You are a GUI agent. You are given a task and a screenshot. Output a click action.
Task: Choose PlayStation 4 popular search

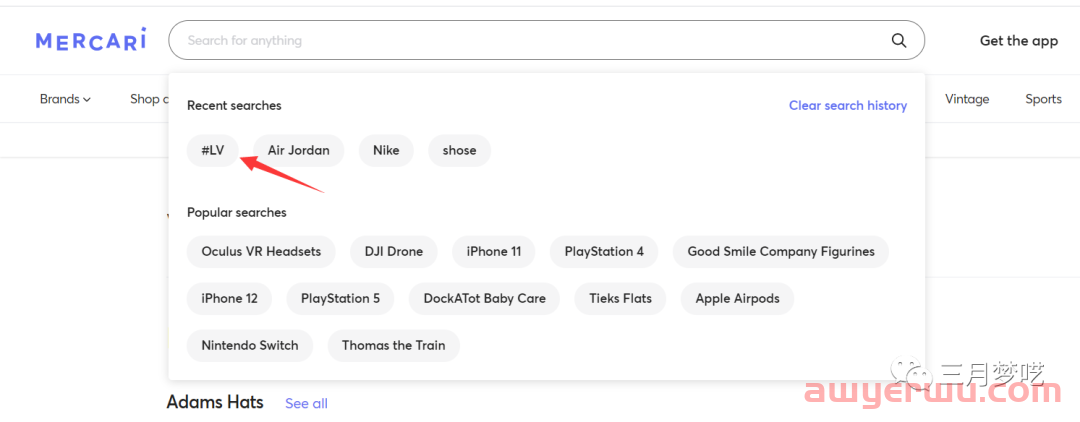click(x=604, y=251)
